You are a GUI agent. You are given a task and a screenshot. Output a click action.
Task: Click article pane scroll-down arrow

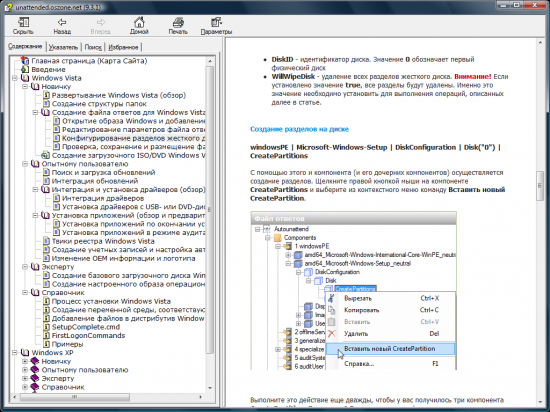click(x=540, y=403)
